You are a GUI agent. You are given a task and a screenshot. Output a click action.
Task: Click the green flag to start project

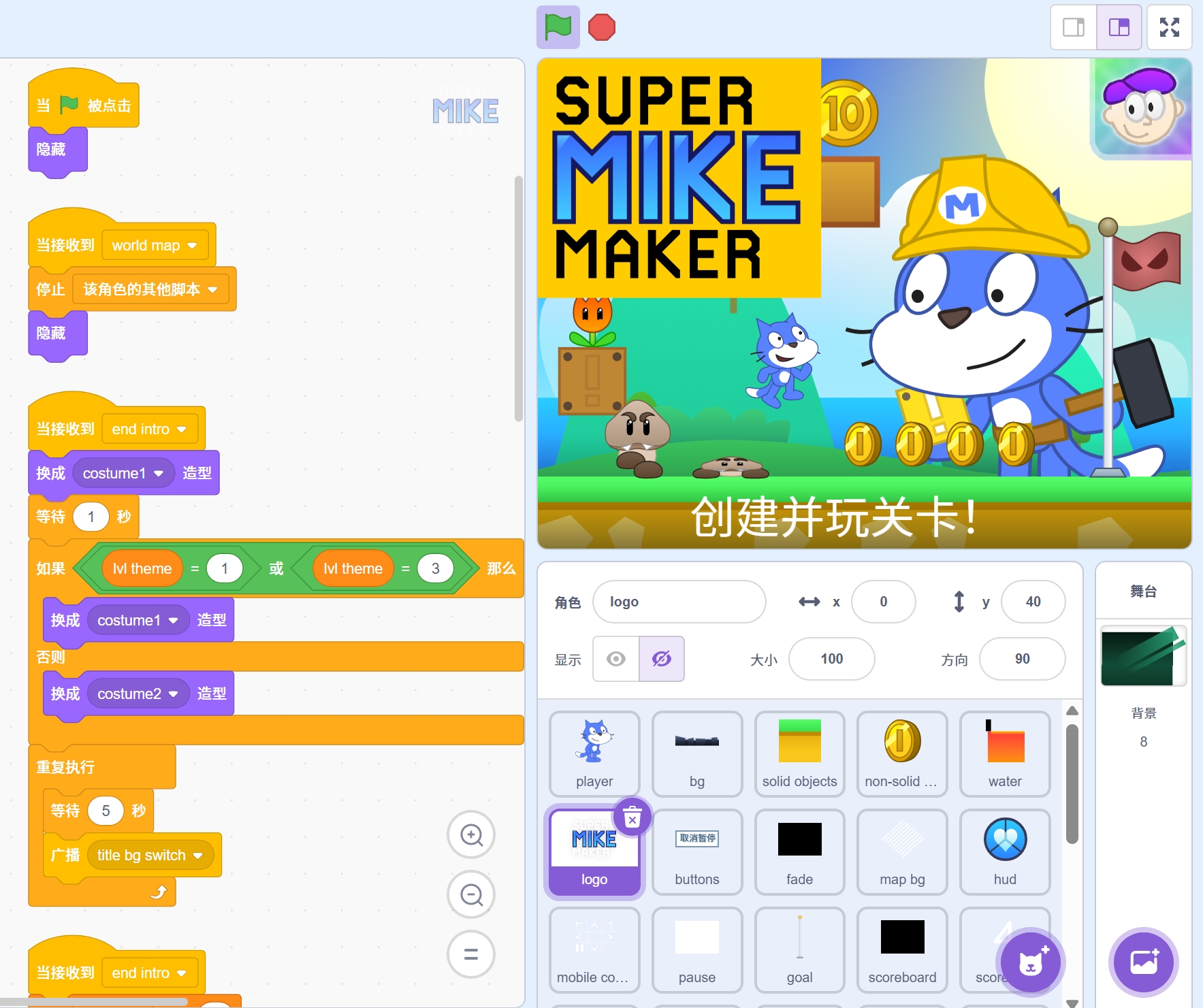pyautogui.click(x=558, y=27)
